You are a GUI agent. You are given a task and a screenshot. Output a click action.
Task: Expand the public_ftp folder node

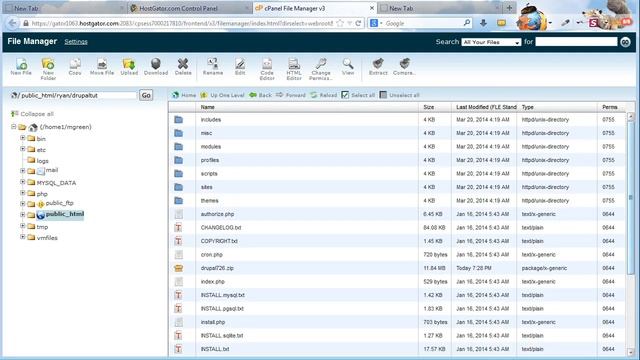[23, 203]
